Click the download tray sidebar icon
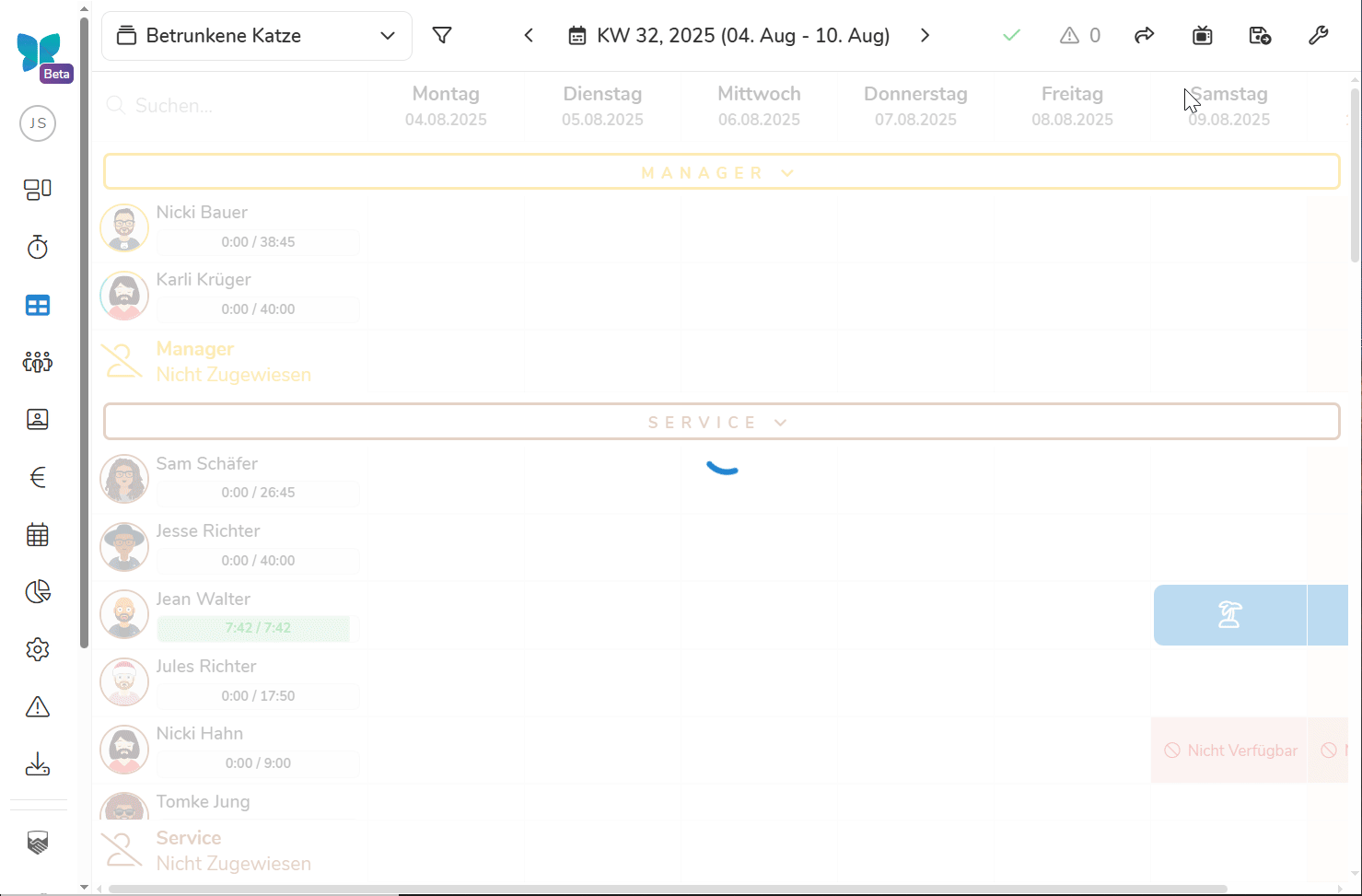 pos(38,764)
